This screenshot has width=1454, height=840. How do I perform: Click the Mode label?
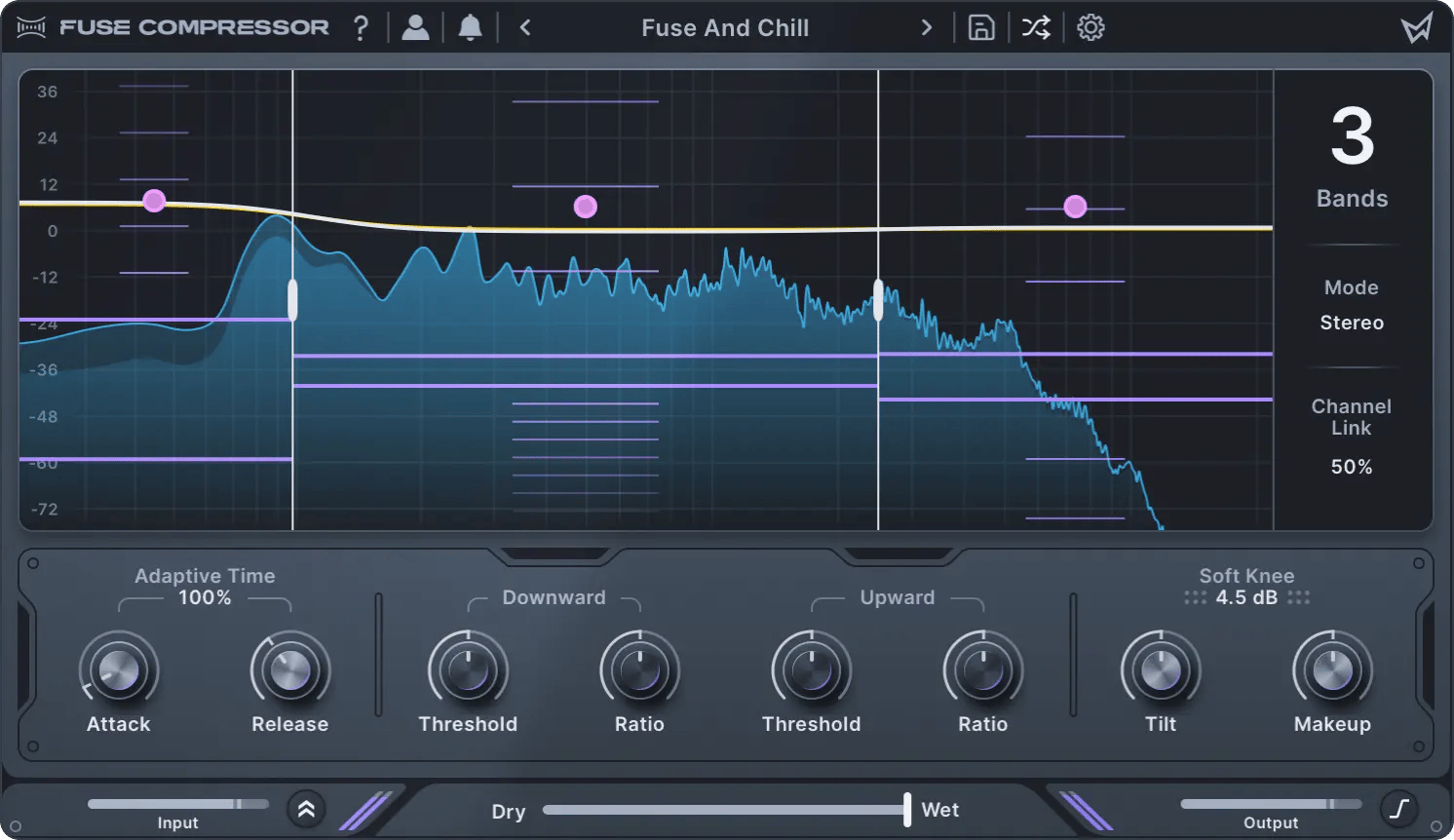[1351, 287]
